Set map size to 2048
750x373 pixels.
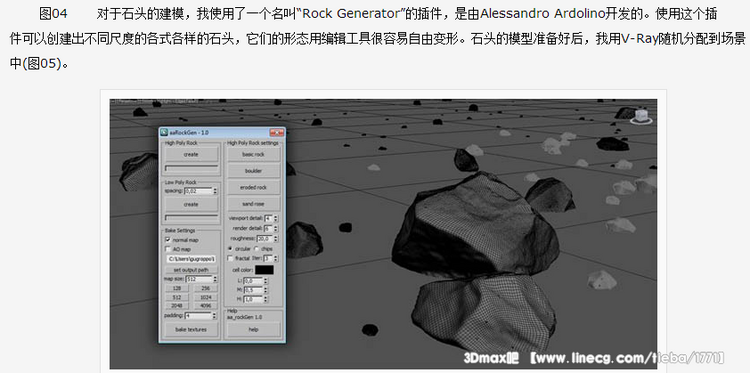coord(177,306)
